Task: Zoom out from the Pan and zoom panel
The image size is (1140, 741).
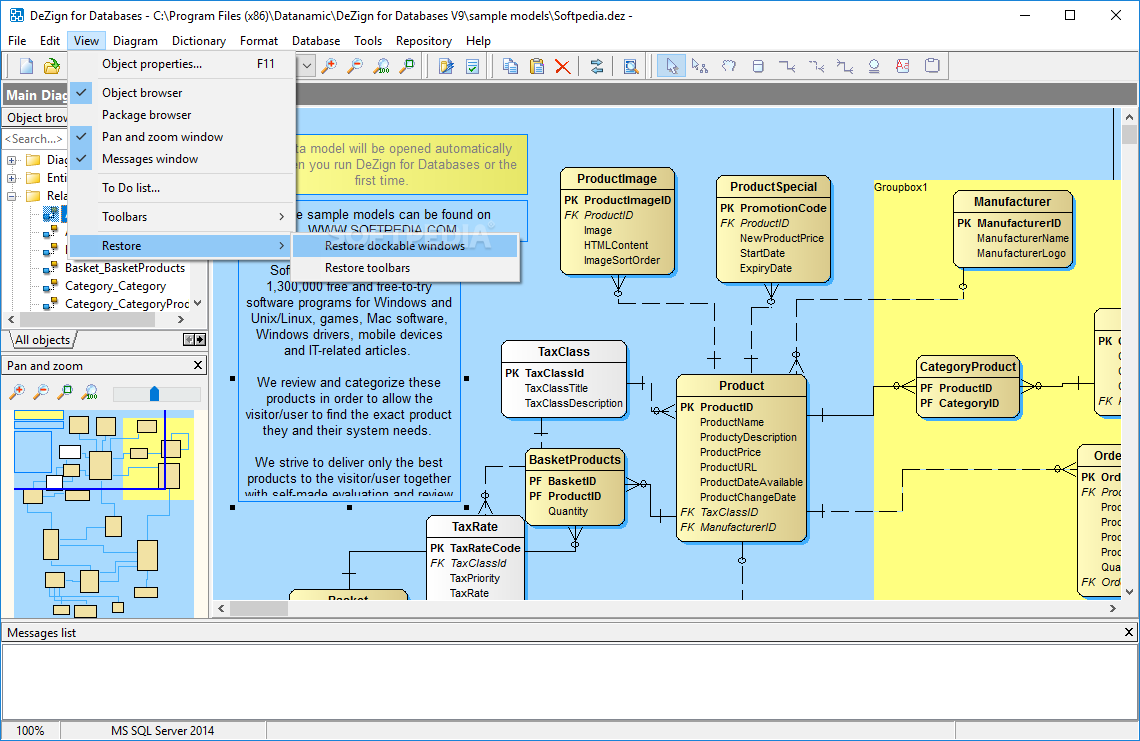Action: click(41, 393)
